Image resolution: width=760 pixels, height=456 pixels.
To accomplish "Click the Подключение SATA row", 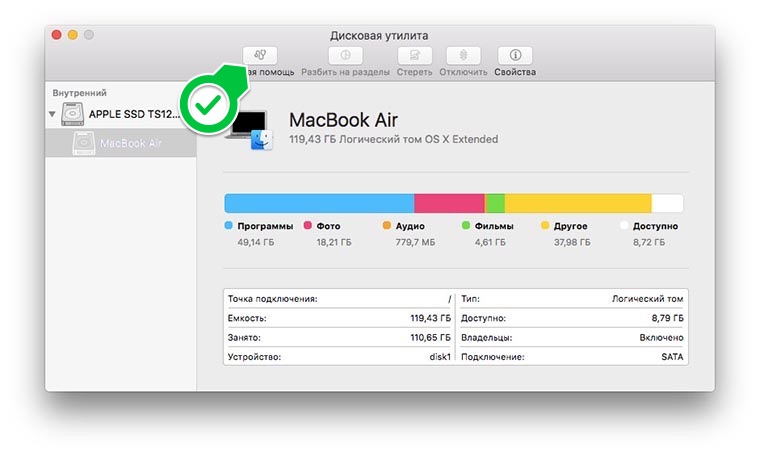I will coord(572,357).
